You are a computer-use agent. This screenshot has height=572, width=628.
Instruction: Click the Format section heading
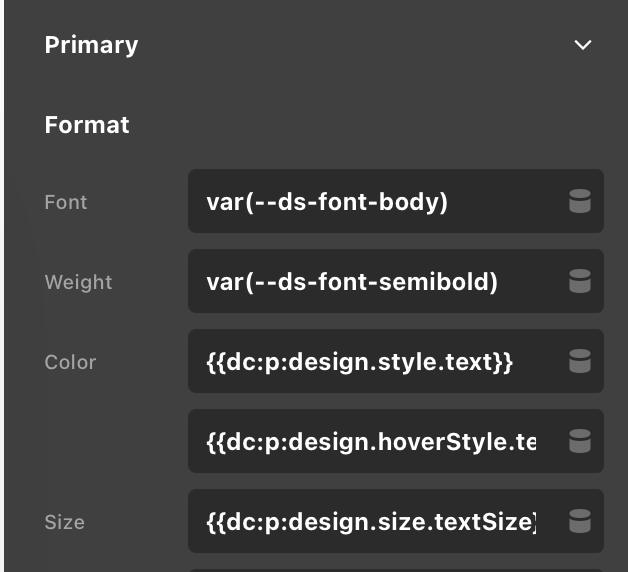87,125
